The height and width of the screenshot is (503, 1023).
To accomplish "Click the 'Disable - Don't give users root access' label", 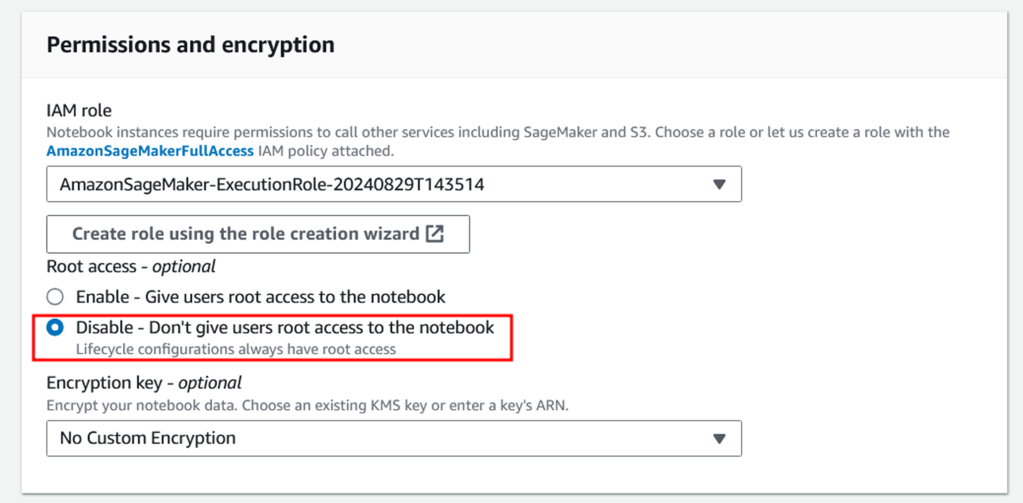I will point(285,328).
